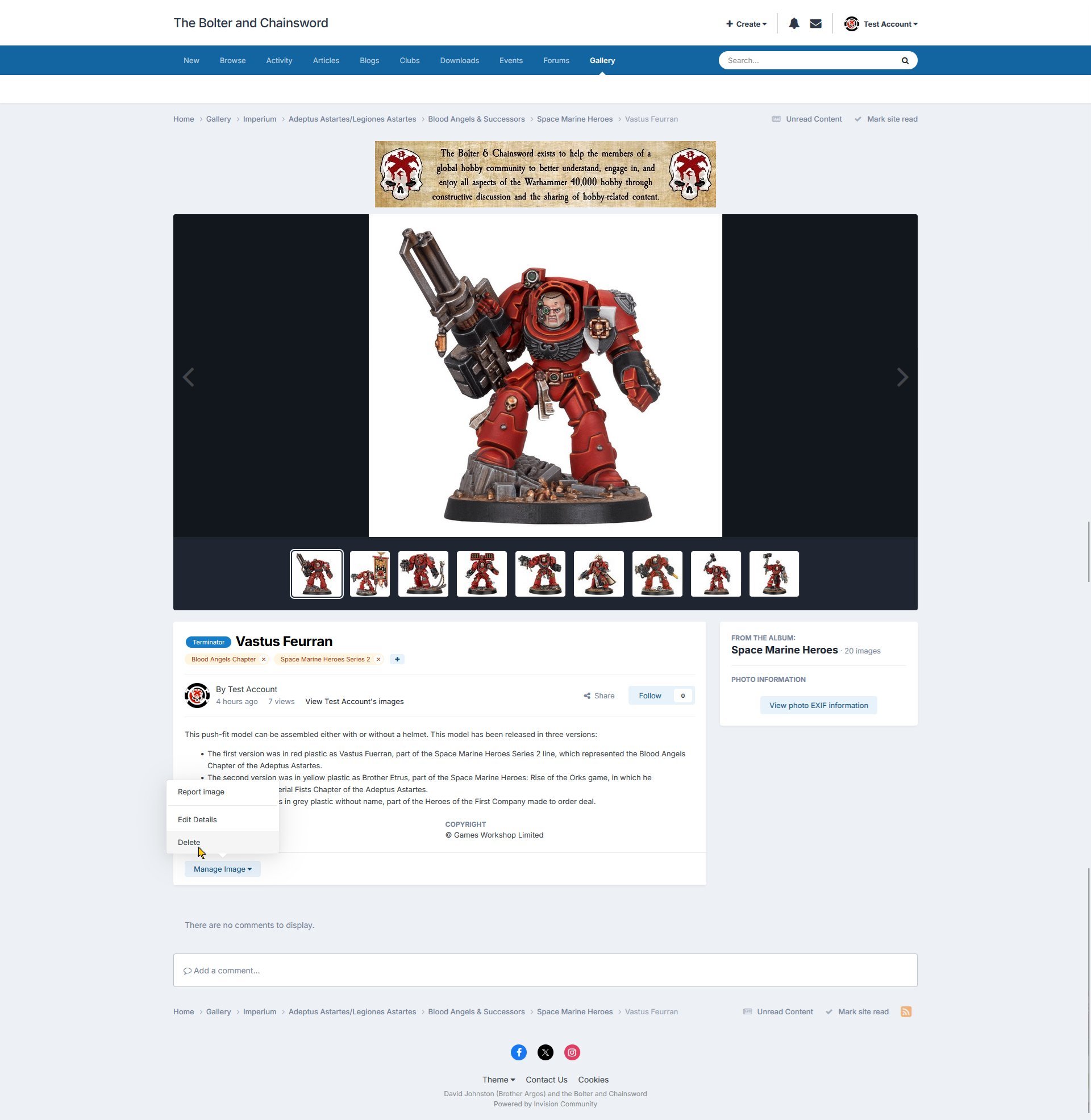Expand the Create dropdown
This screenshot has width=1091, height=1120.
[746, 24]
